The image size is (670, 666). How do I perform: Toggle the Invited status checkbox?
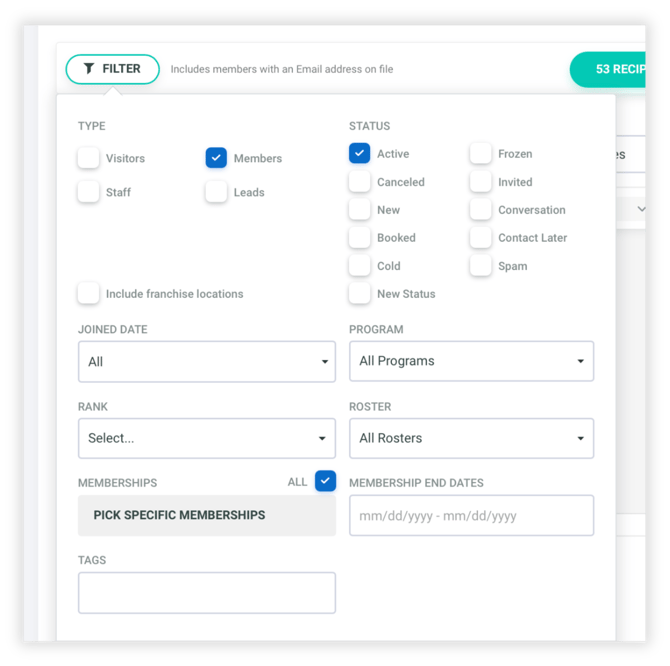click(x=481, y=182)
